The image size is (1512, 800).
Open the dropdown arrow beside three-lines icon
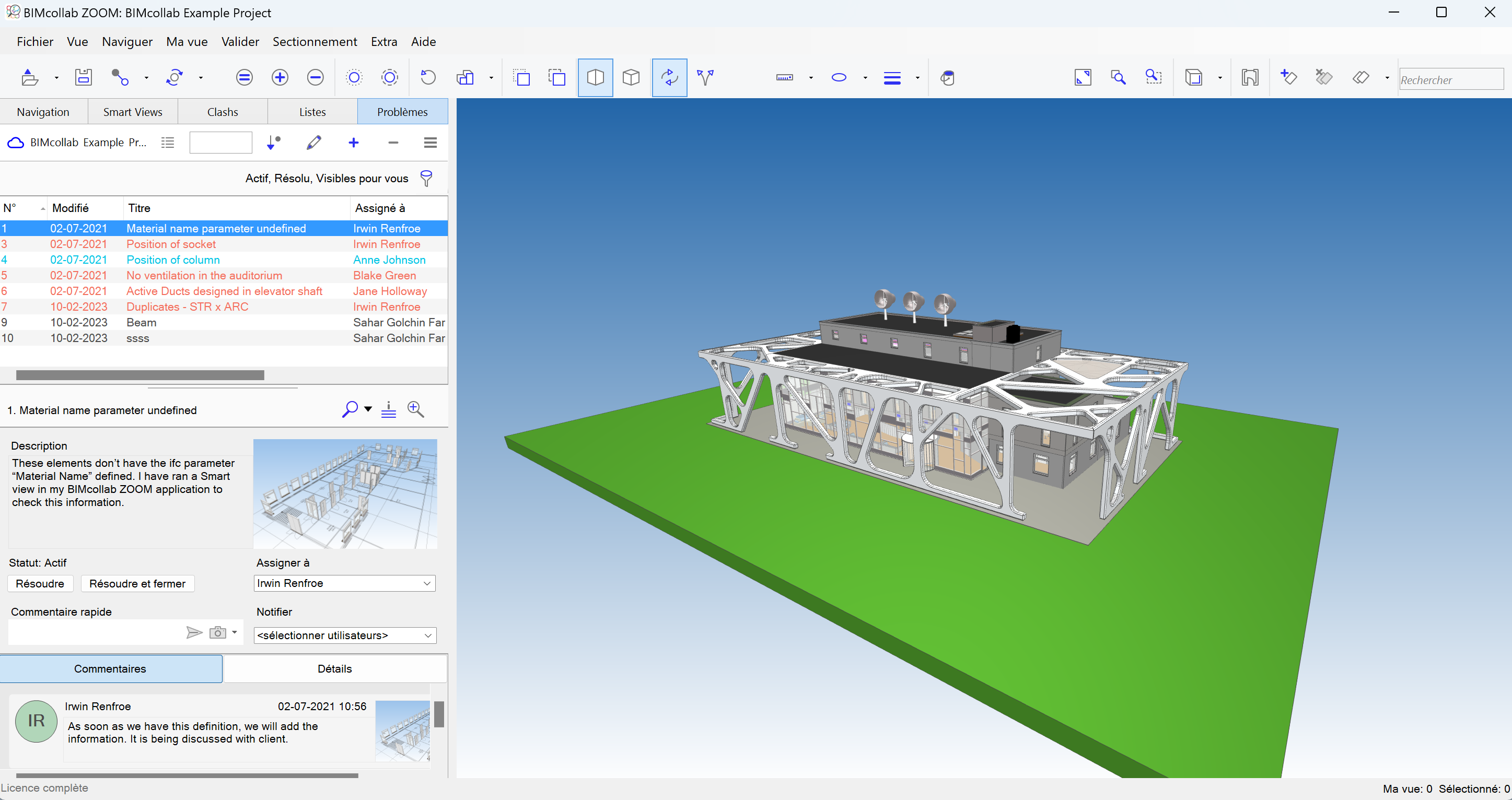[917, 77]
